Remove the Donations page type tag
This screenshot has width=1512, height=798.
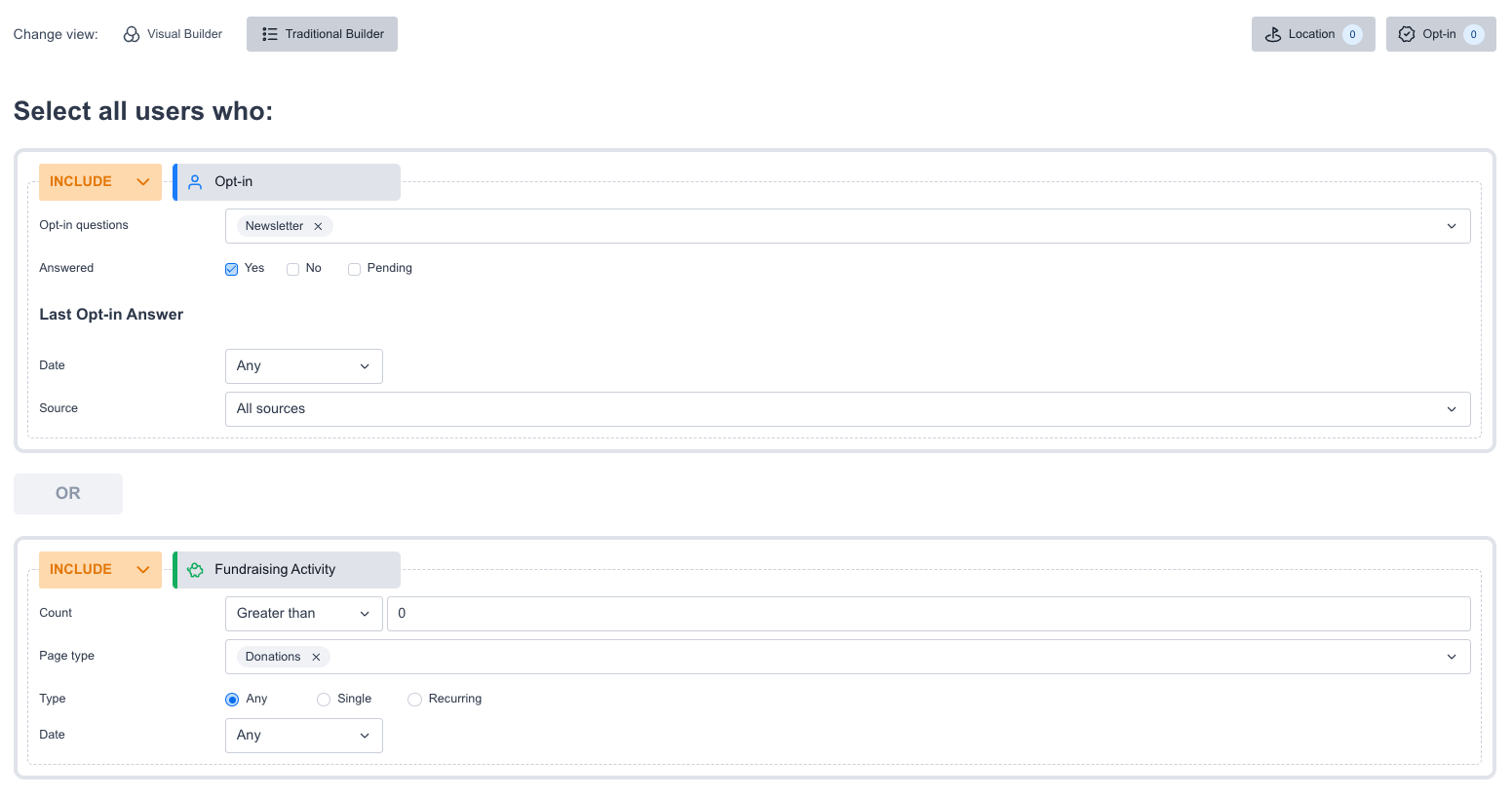pos(316,657)
